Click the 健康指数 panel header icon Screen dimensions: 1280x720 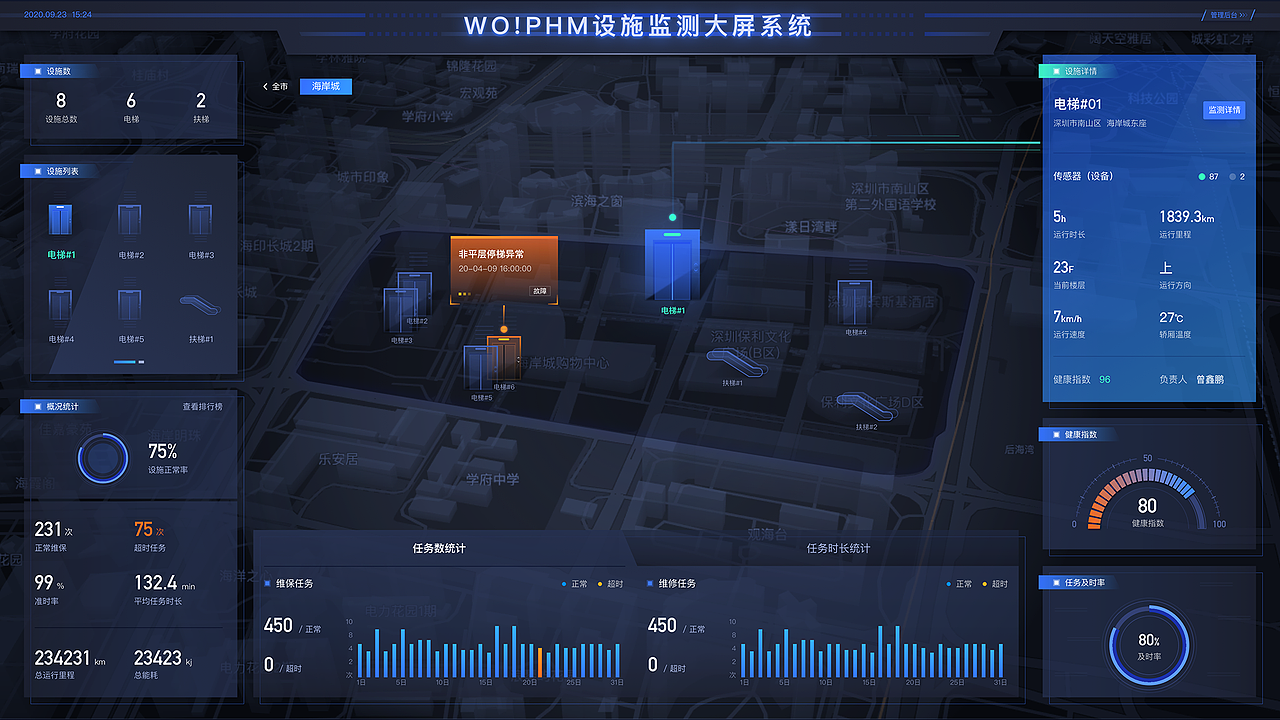[1055, 435]
